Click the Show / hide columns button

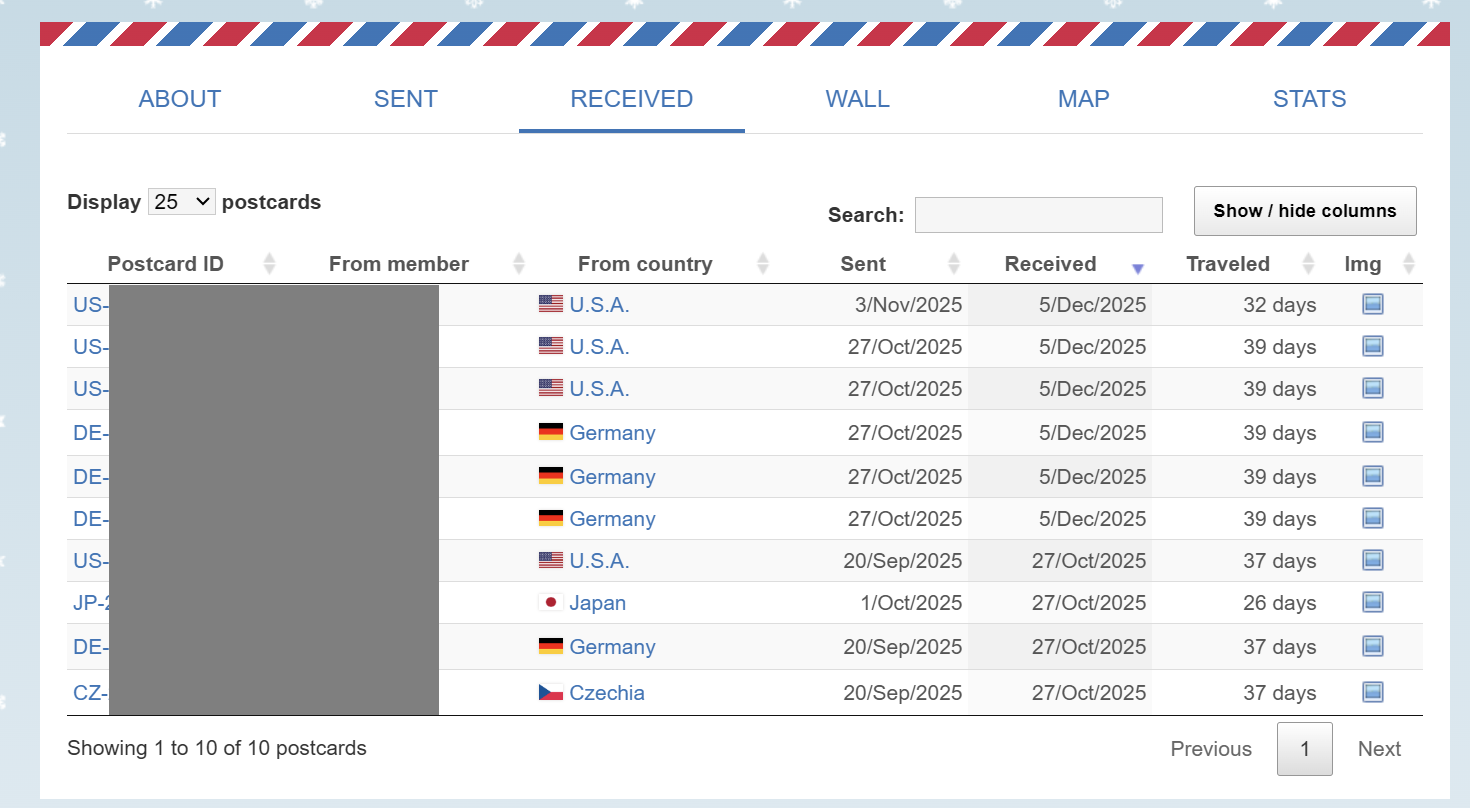(x=1304, y=211)
